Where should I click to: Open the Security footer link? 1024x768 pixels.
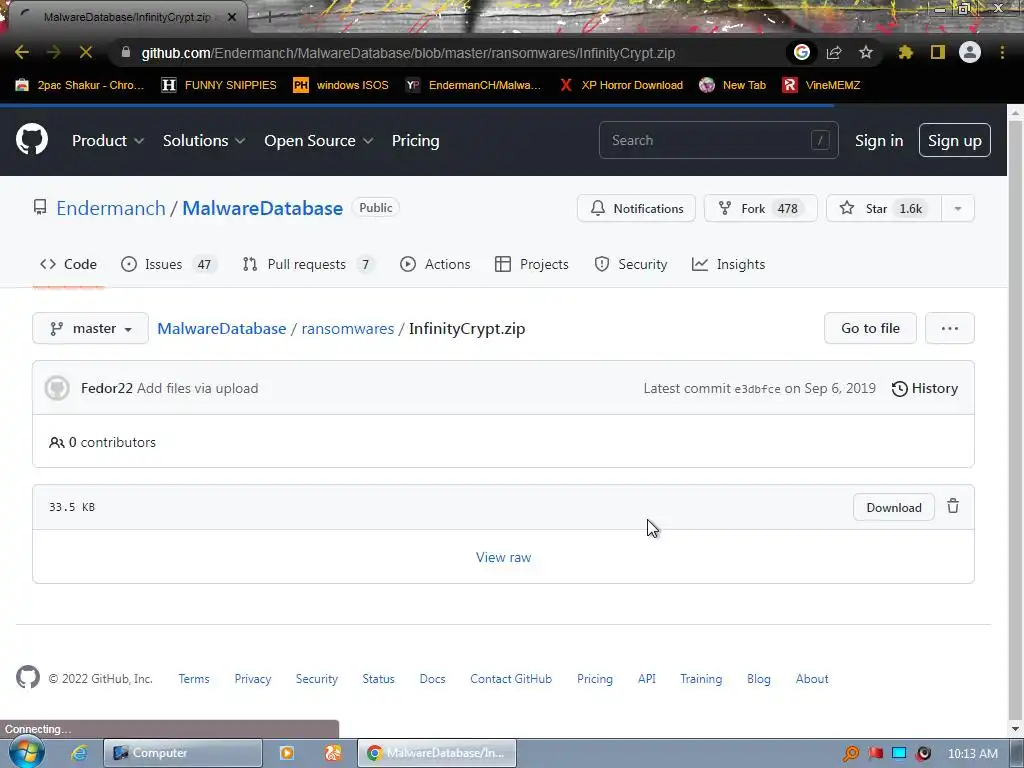tap(317, 679)
